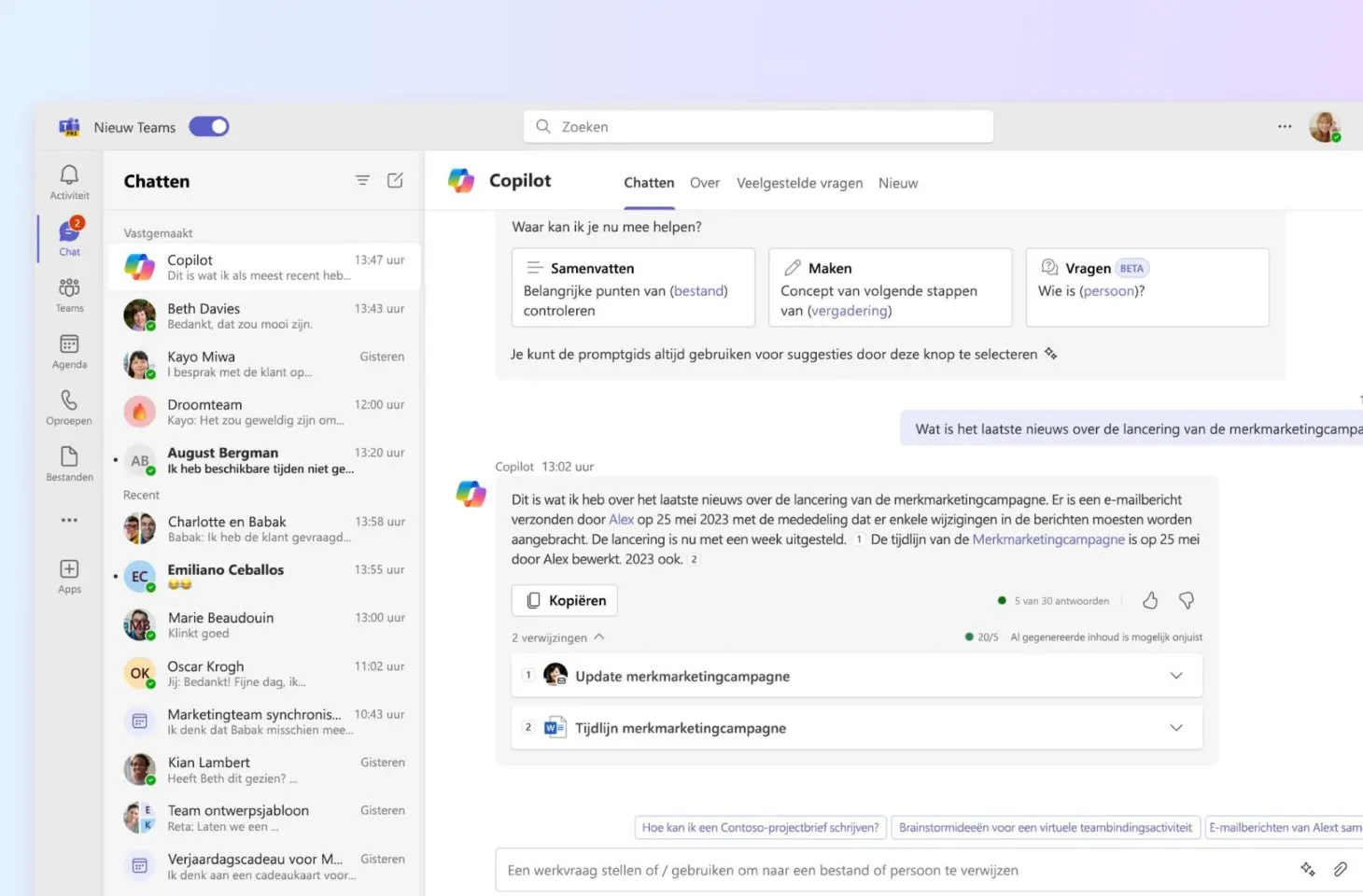Switch to the Over tab
The width and height of the screenshot is (1363, 896).
(x=705, y=183)
